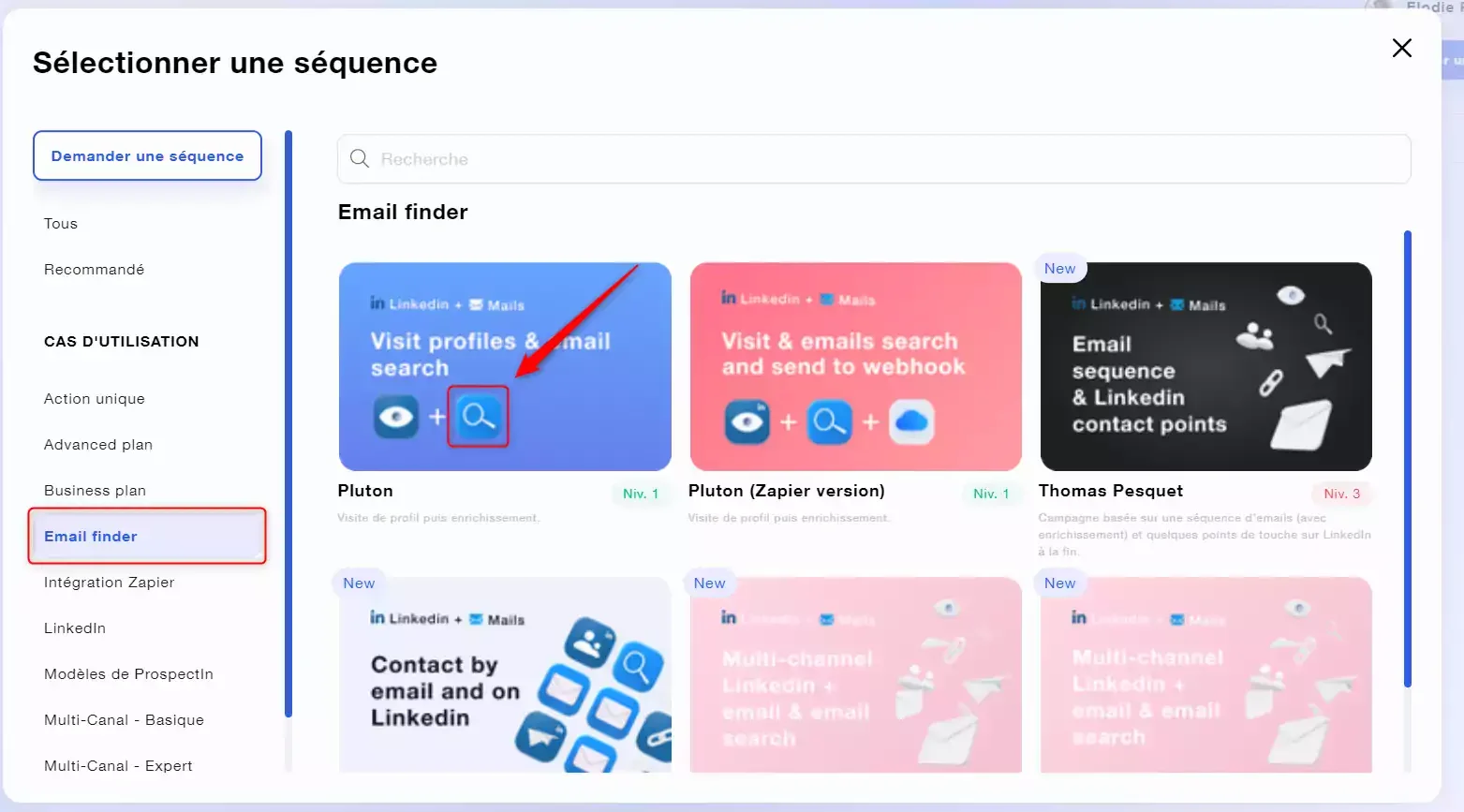The height and width of the screenshot is (812, 1464).
Task: Click eye icon on Pluton Zapier card
Action: click(x=747, y=421)
